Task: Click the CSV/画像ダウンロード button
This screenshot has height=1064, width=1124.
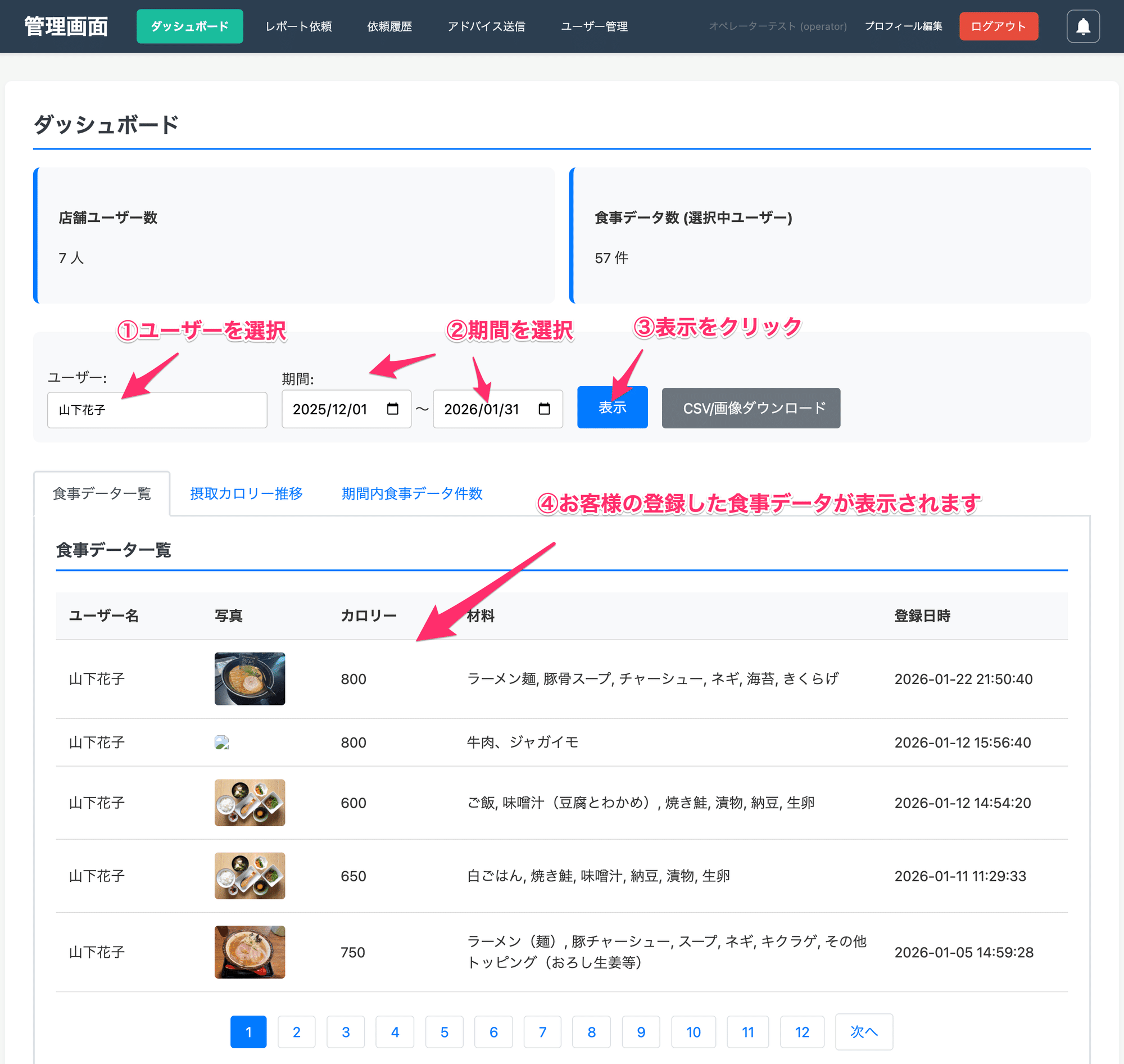Action: [750, 408]
